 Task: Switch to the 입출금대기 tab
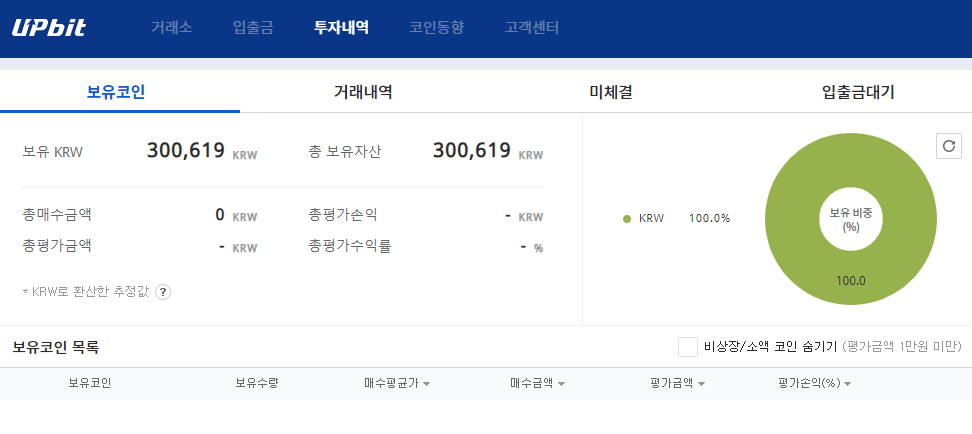pyautogui.click(x=858, y=92)
